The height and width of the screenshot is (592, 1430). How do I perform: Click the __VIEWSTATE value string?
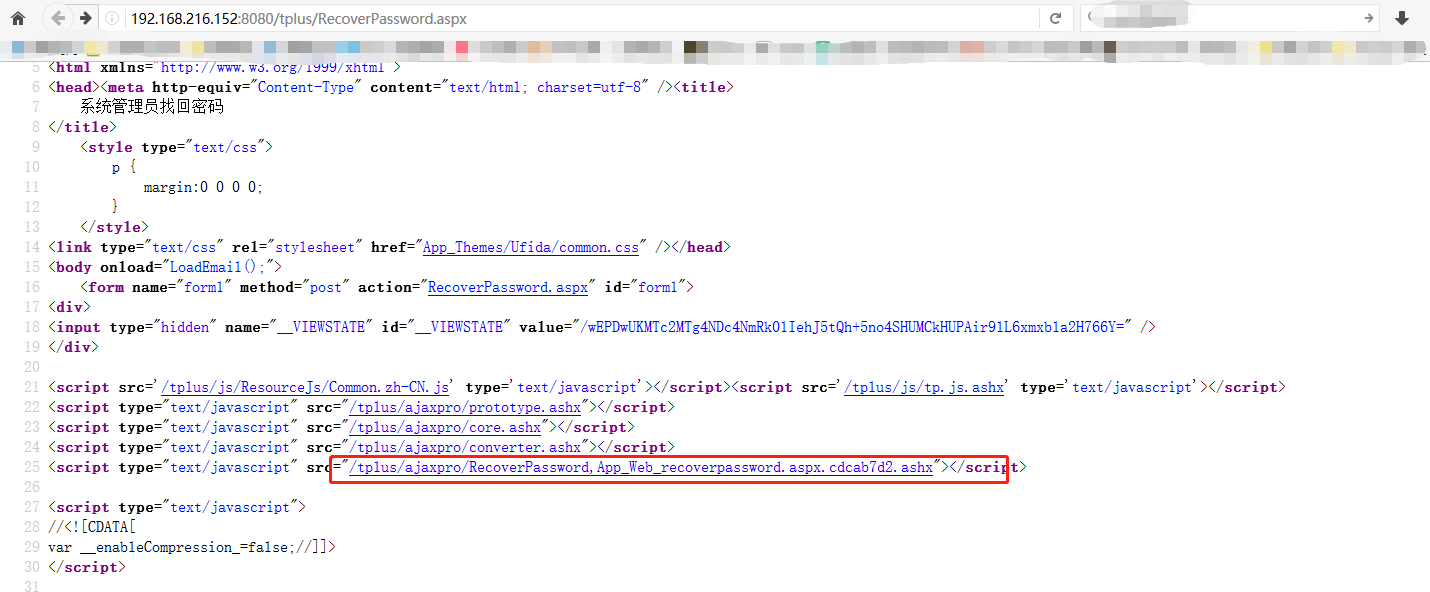(848, 327)
